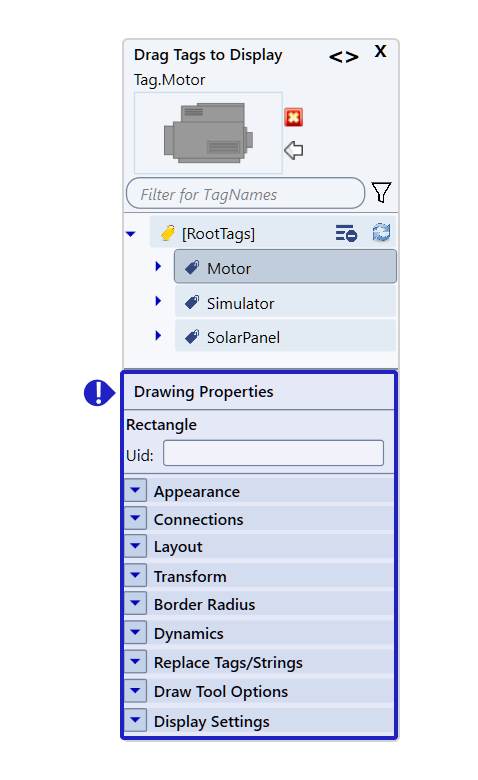Screen dimensions: 478x780
Task: Click the collapse-all list icon in RootTags row
Action: pos(346,233)
